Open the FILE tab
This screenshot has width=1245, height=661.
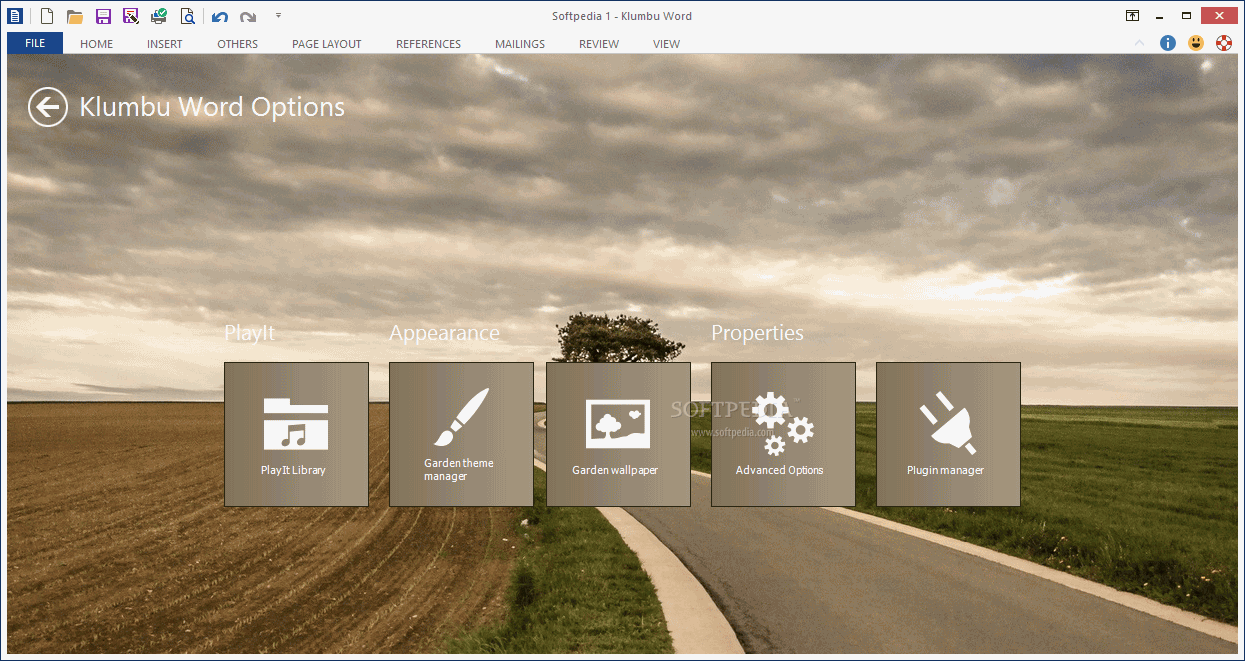[35, 43]
